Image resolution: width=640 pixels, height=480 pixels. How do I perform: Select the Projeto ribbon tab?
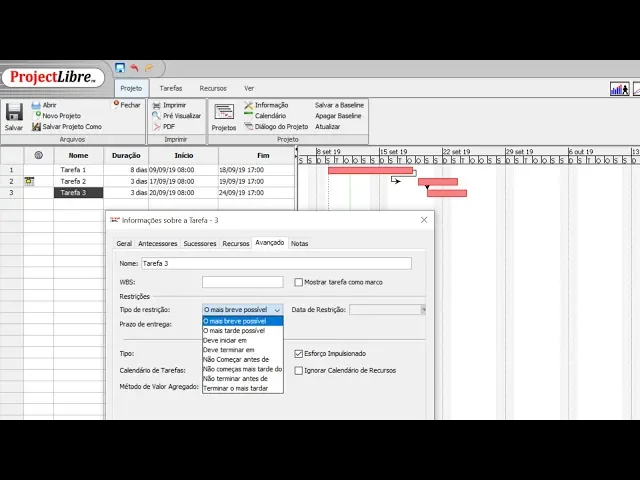(131, 88)
